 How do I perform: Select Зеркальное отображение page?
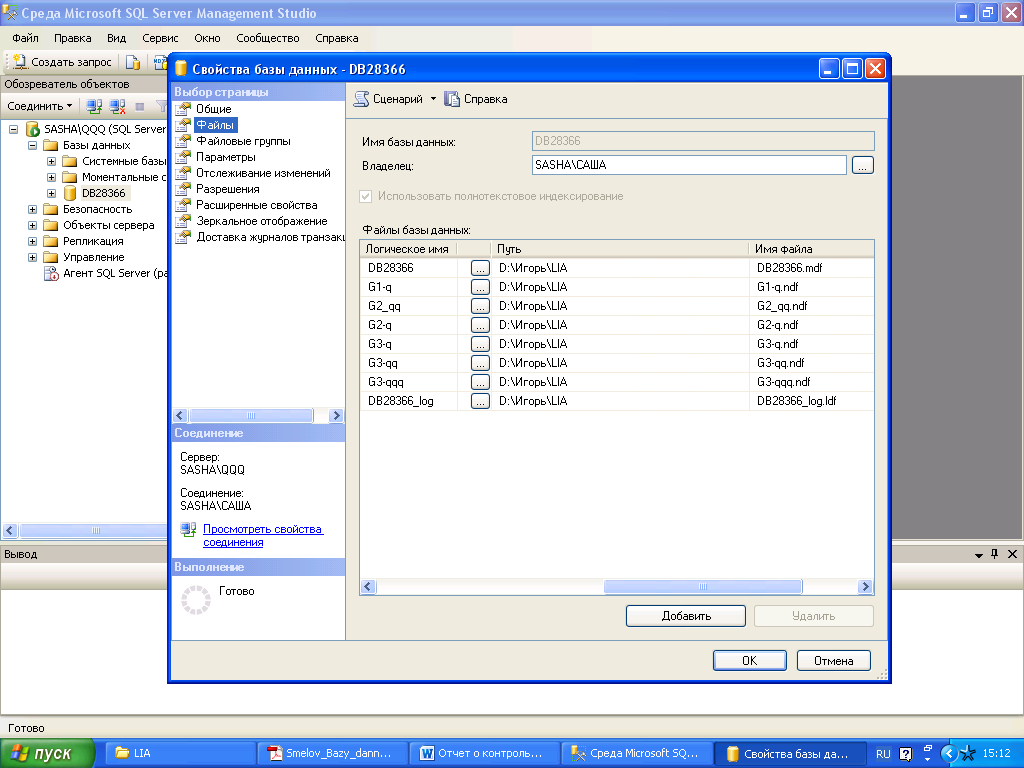(261, 221)
